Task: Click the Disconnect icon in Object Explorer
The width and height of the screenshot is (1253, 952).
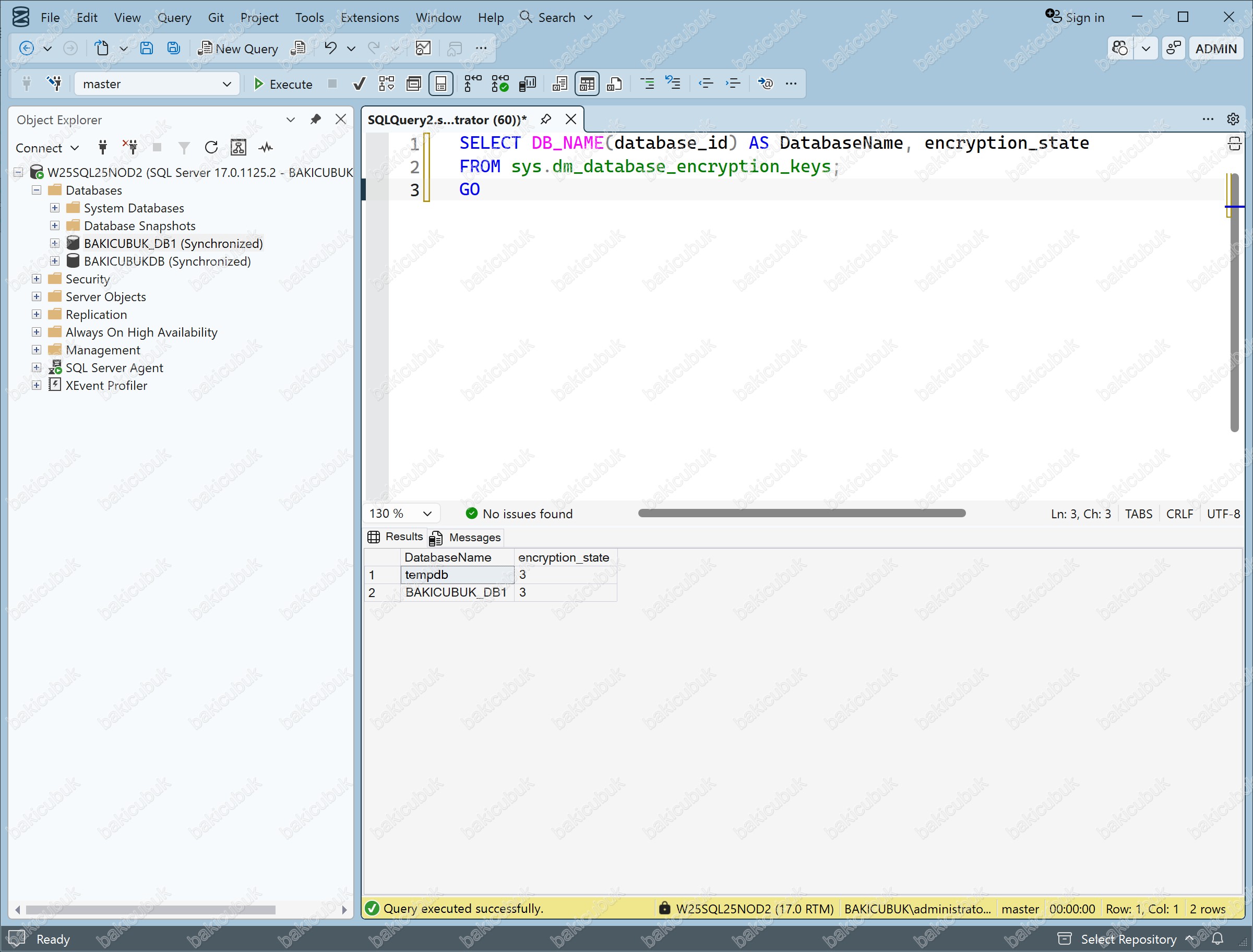Action: (x=130, y=148)
